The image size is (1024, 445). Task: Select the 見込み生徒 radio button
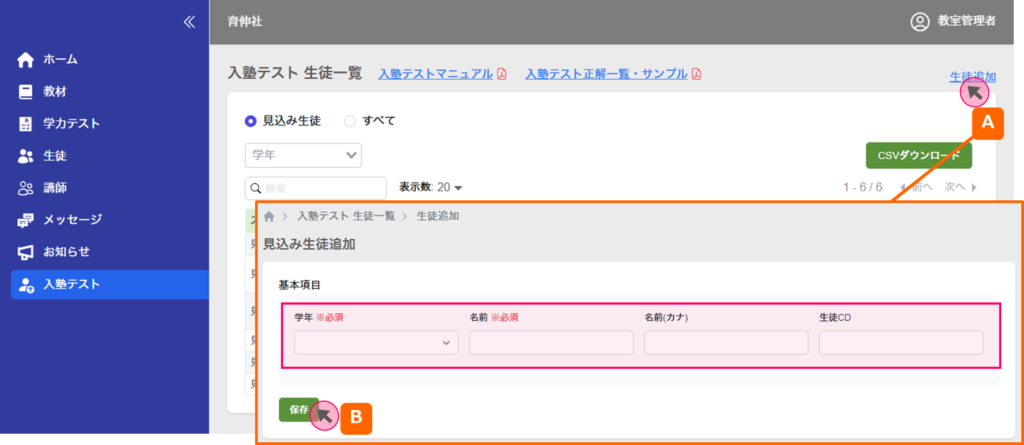click(251, 121)
